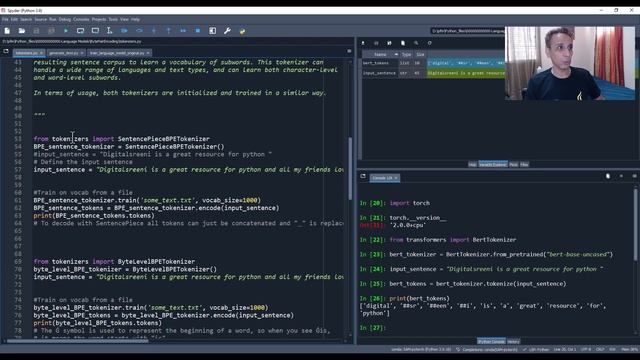The height and width of the screenshot is (360, 640).
Task: Step into function debug icon
Action: pyautogui.click(x=154, y=31)
